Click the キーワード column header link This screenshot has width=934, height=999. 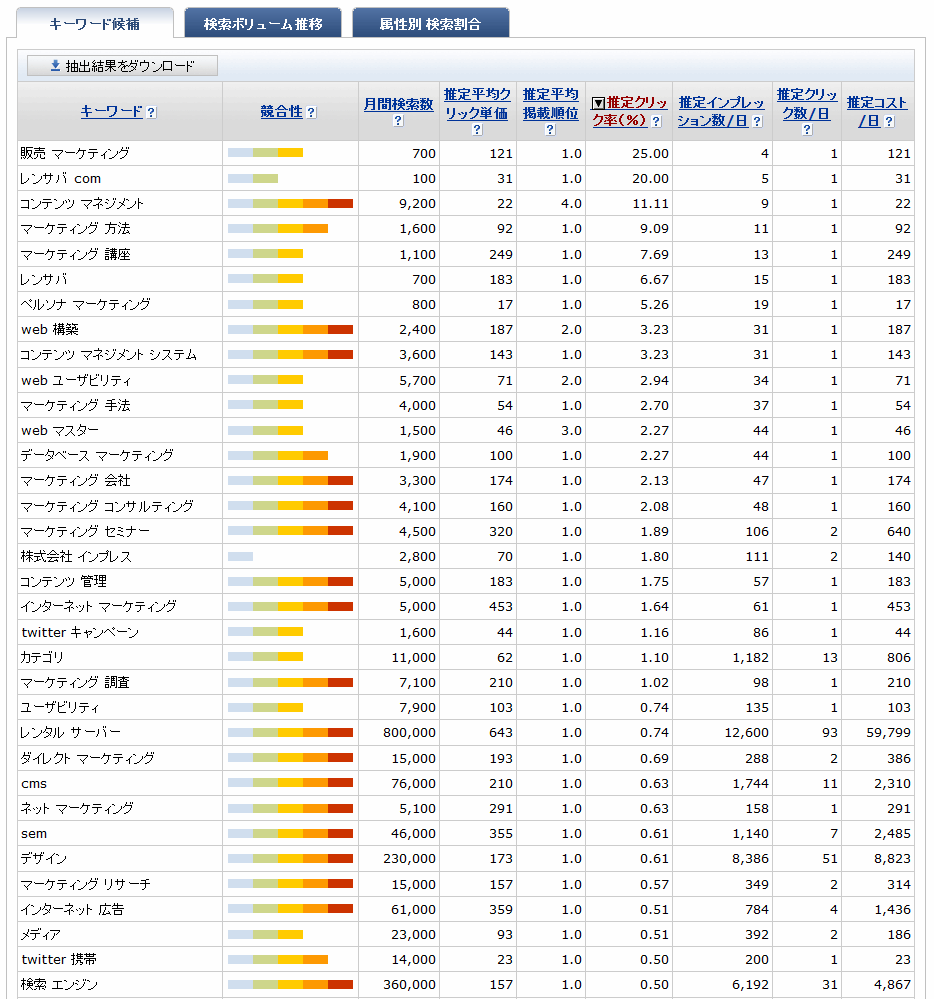[112, 112]
